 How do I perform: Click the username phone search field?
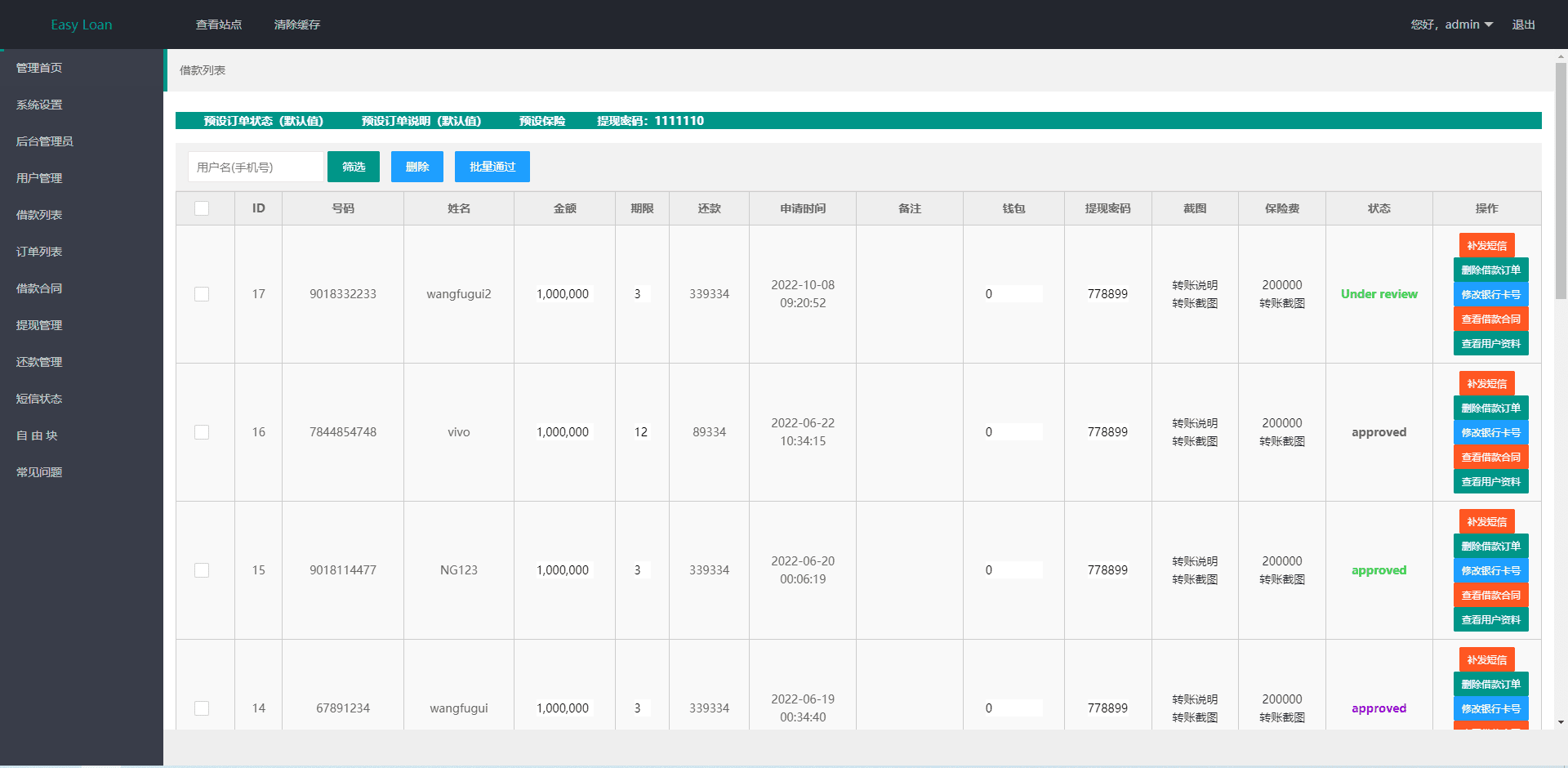(x=256, y=167)
